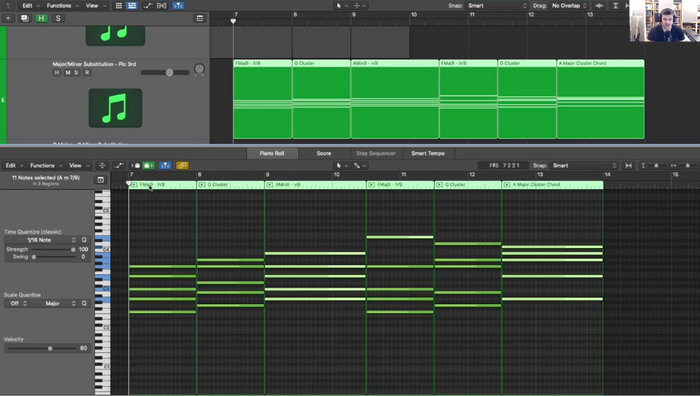
Task: Toggle MIDI In button in Piano Roll toolbar
Action: (x=135, y=166)
